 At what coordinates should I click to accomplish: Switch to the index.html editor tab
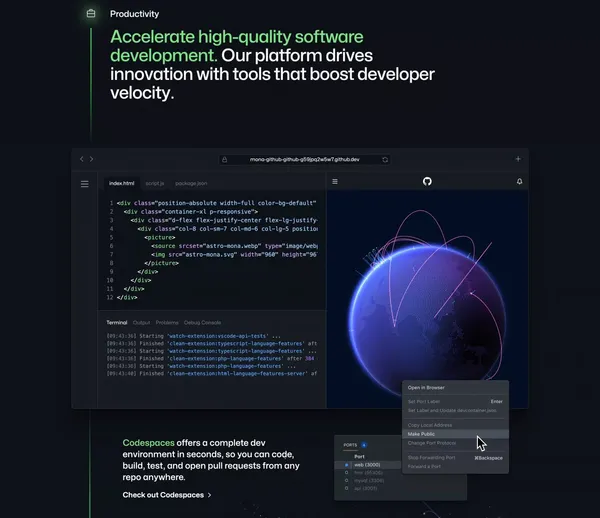[121, 183]
